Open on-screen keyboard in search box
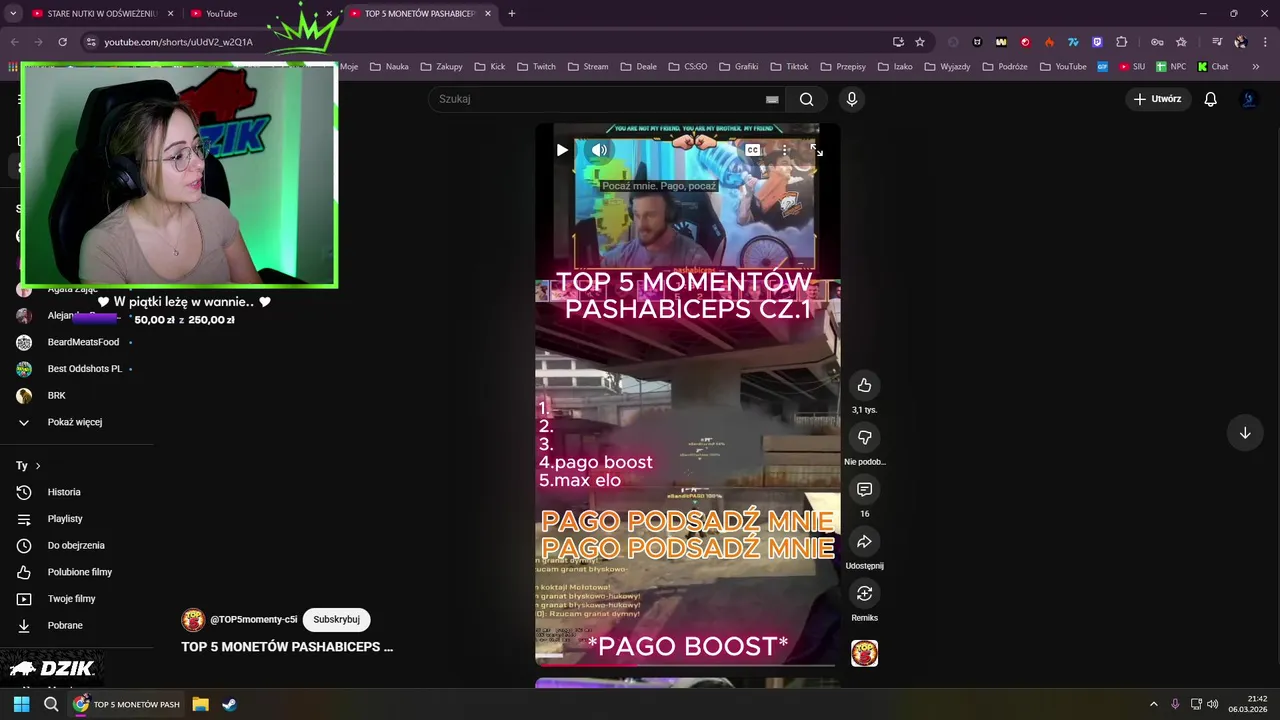The image size is (1280, 720). 772,99
